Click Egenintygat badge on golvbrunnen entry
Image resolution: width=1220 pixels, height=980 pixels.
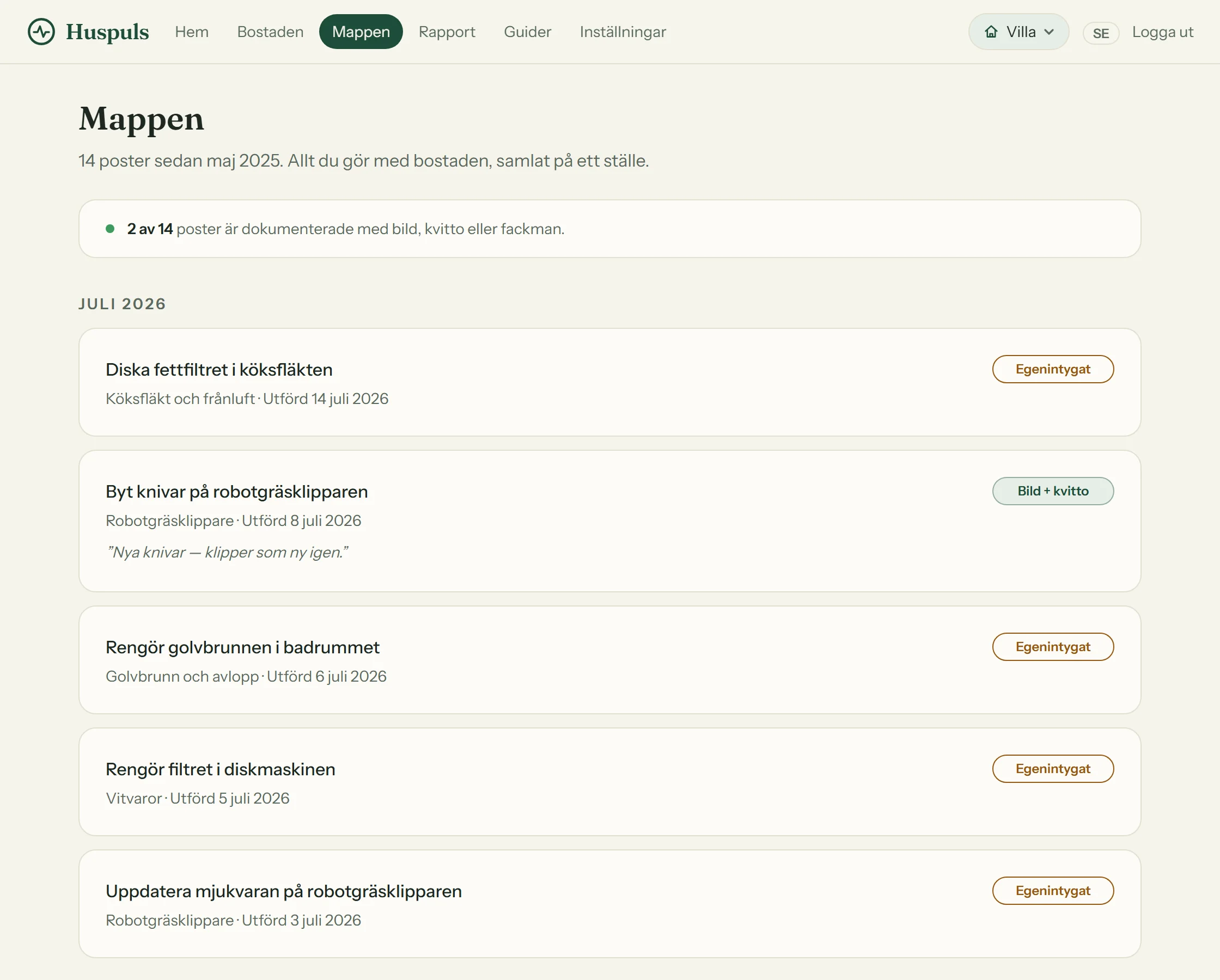pyautogui.click(x=1053, y=647)
